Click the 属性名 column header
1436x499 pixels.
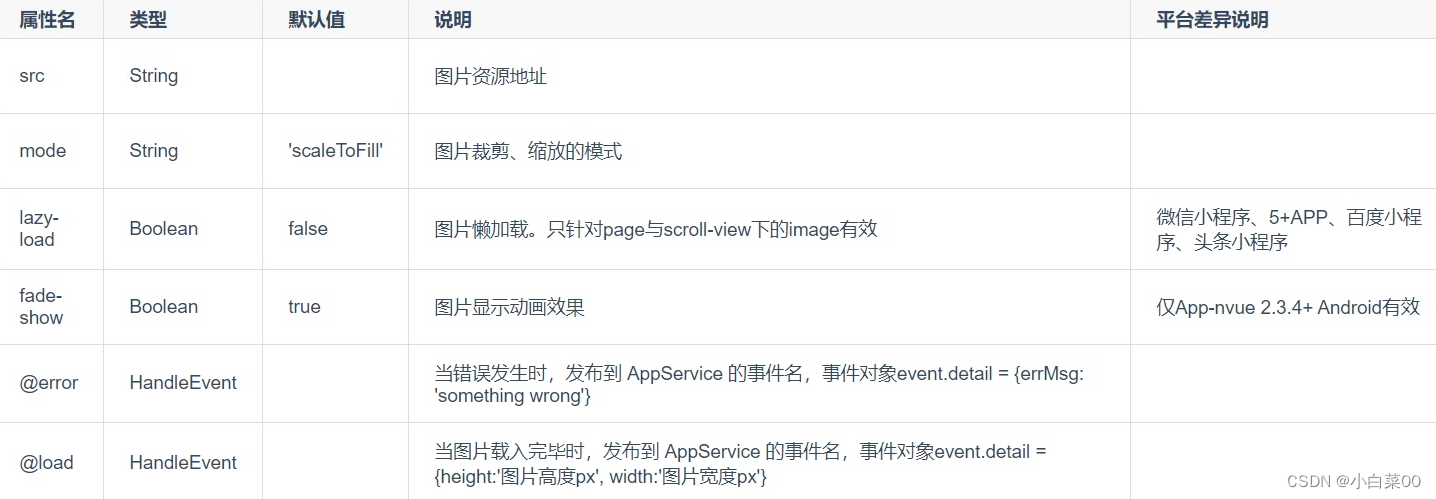tap(47, 20)
